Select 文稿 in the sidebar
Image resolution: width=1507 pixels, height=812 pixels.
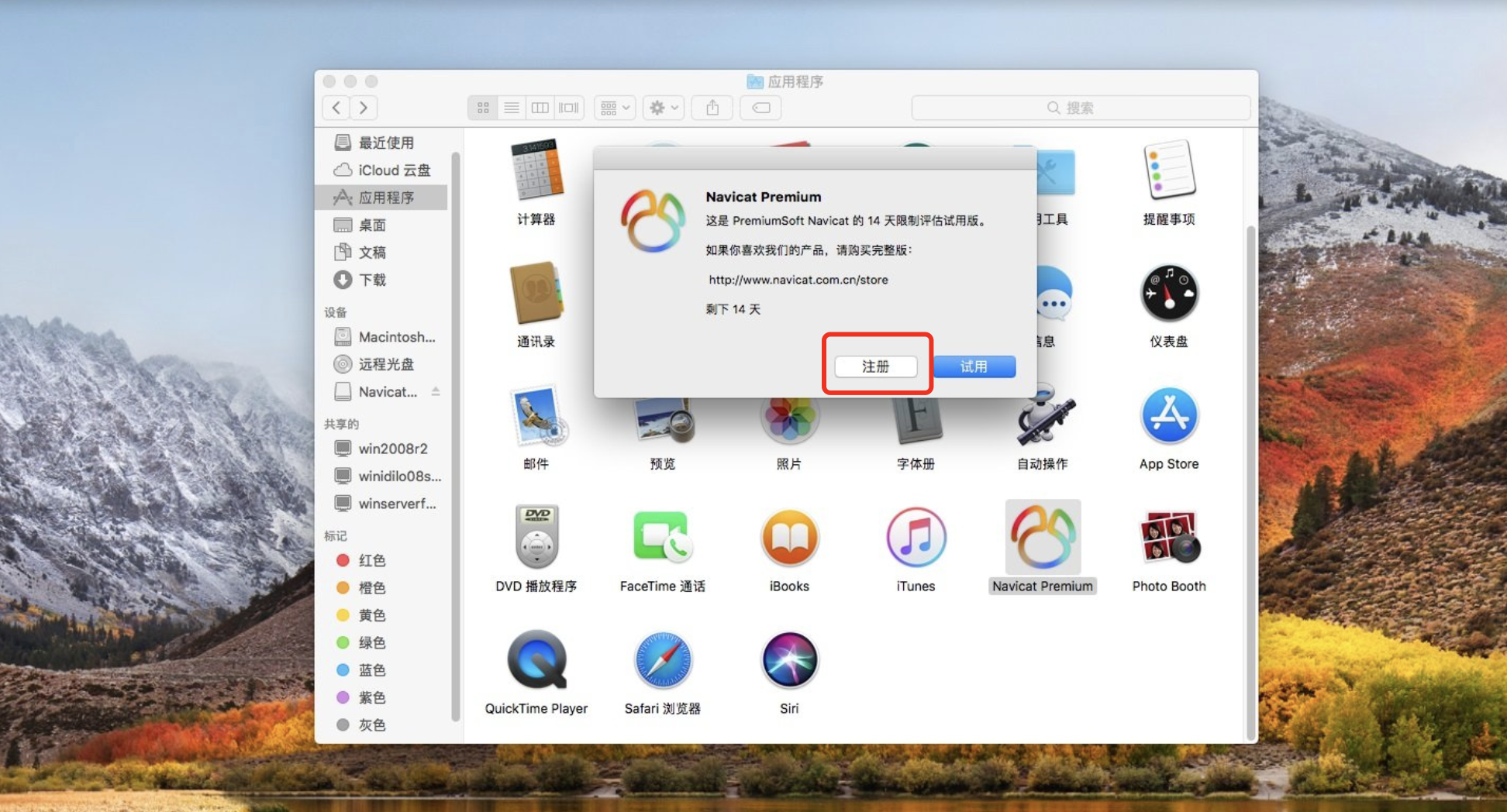[381, 252]
